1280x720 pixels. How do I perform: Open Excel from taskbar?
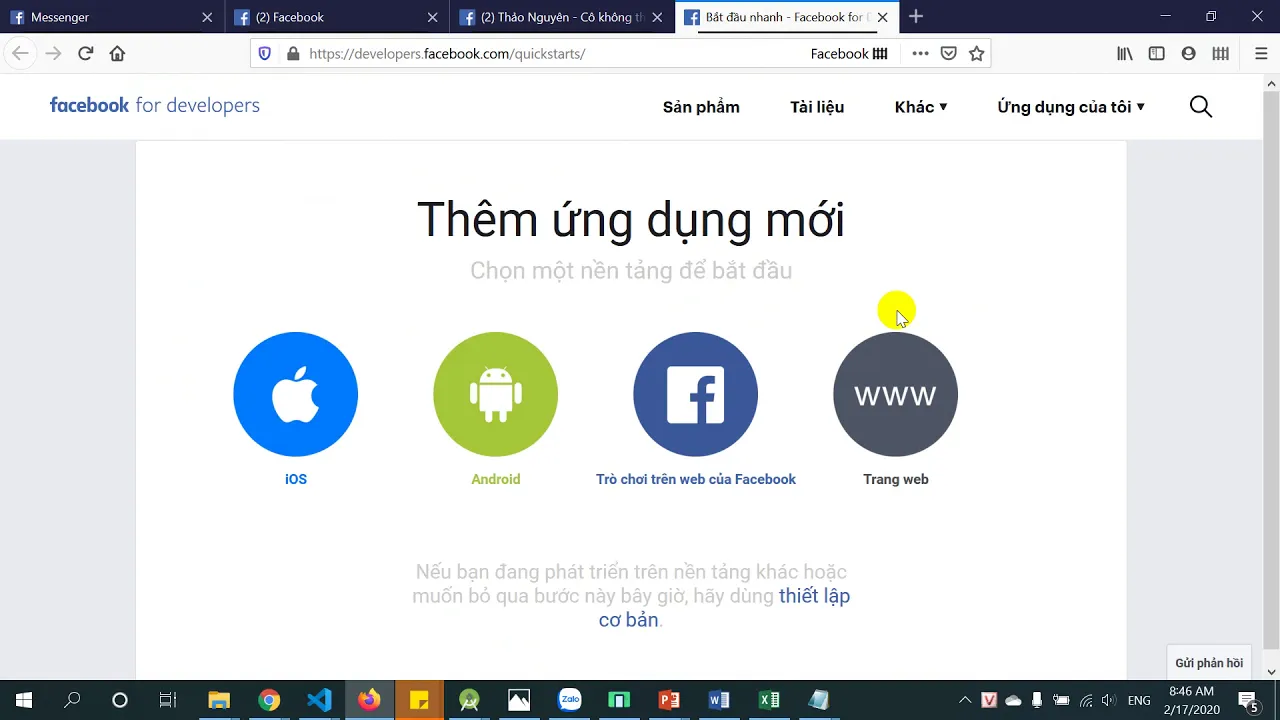click(x=769, y=700)
